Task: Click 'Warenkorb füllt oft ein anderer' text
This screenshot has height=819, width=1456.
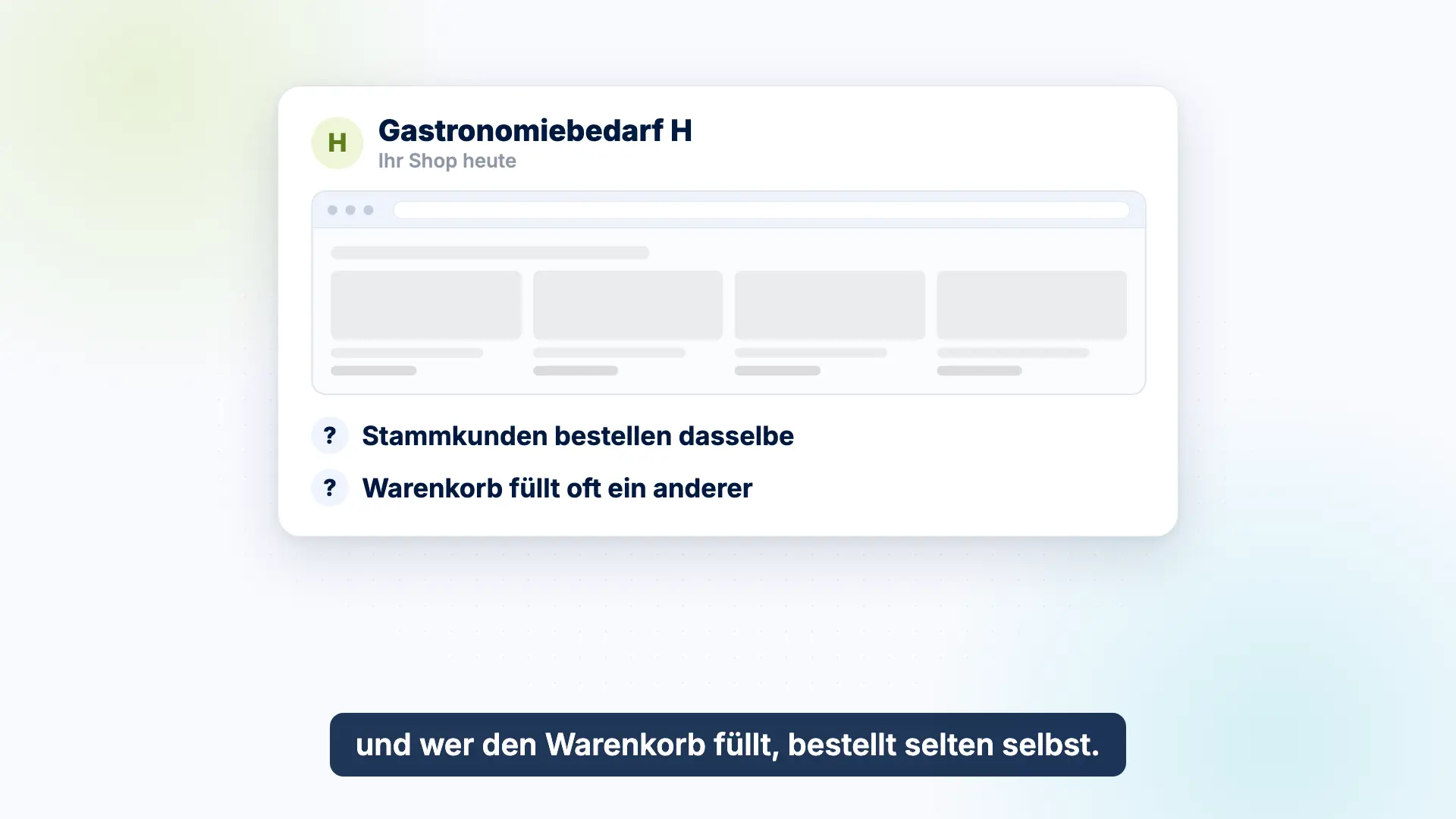Action: pyautogui.click(x=557, y=488)
